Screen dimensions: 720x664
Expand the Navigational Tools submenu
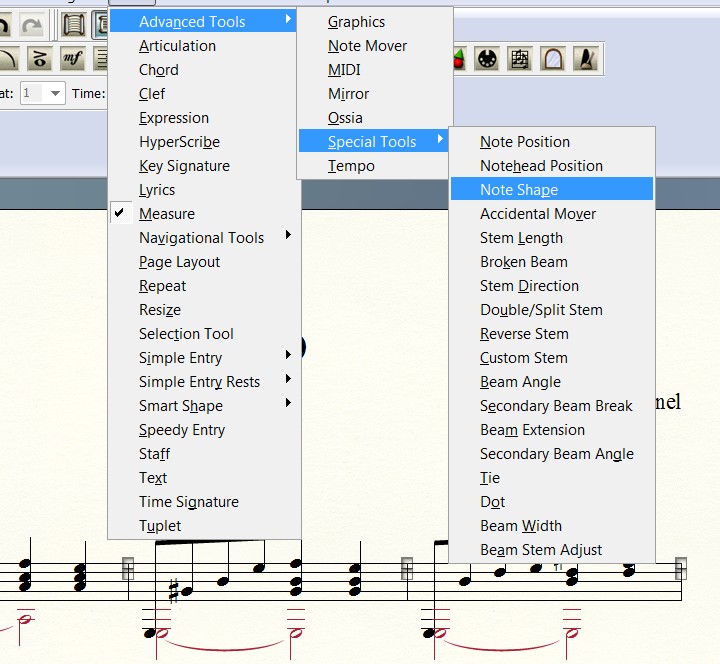tap(201, 238)
